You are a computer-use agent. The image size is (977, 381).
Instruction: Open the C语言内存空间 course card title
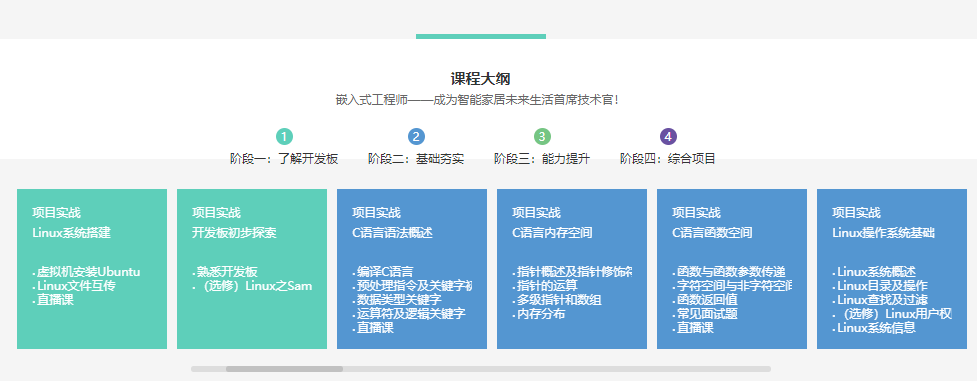pyautogui.click(x=552, y=233)
